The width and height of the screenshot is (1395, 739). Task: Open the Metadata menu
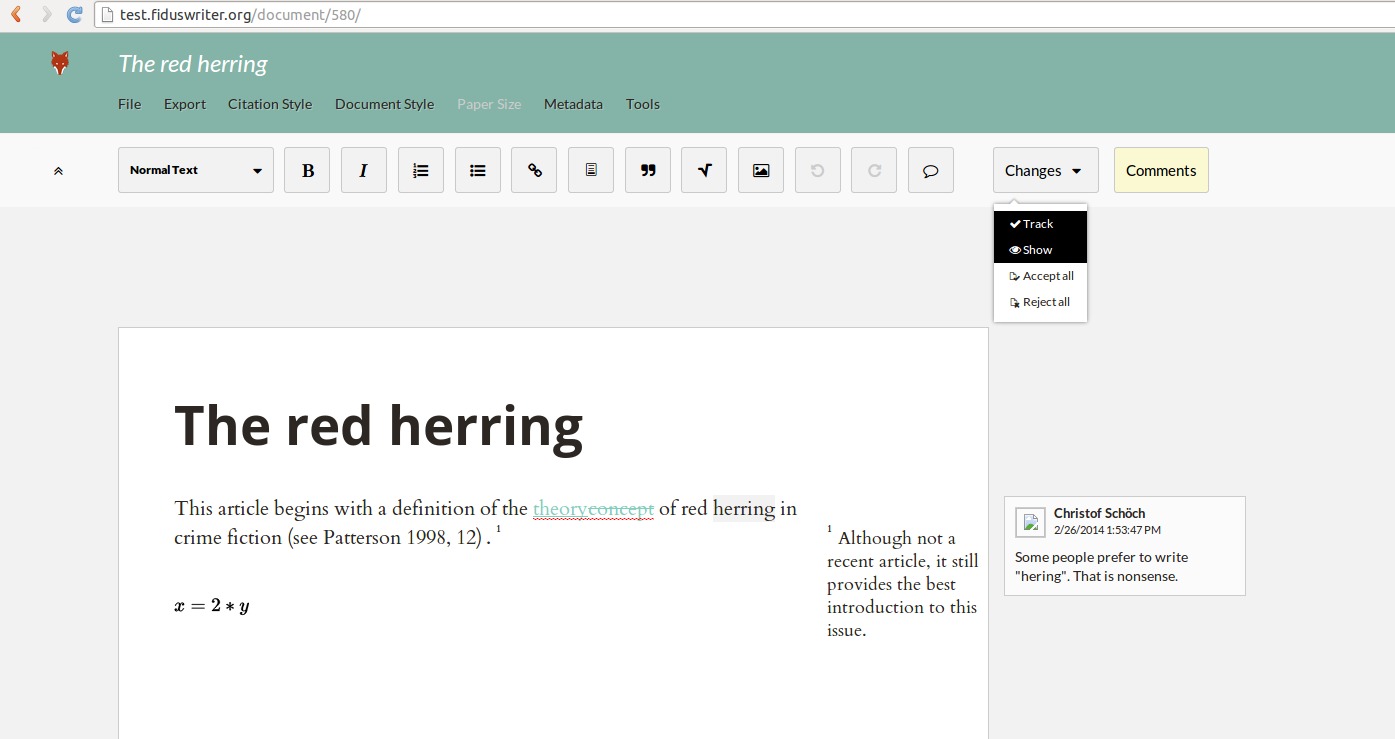point(573,104)
